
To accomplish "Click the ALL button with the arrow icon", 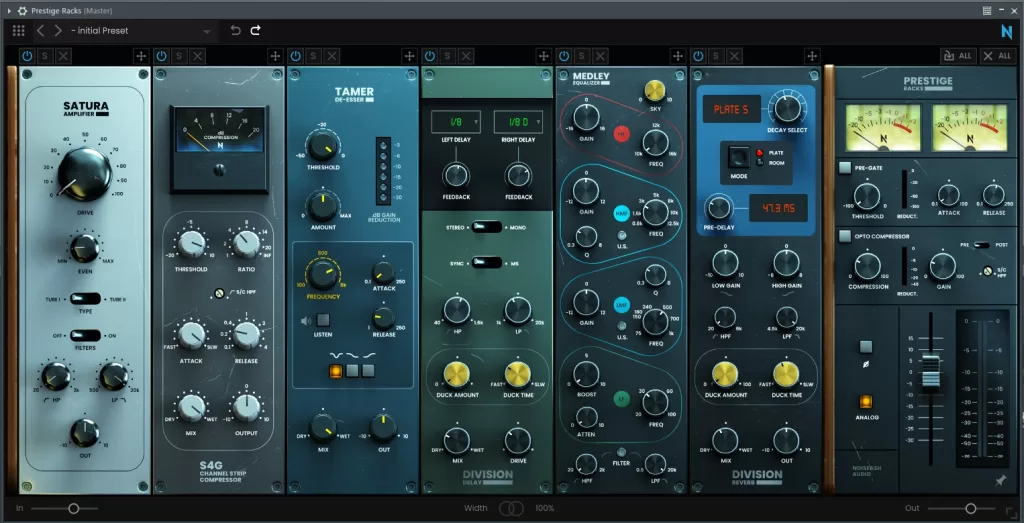I will (957, 56).
